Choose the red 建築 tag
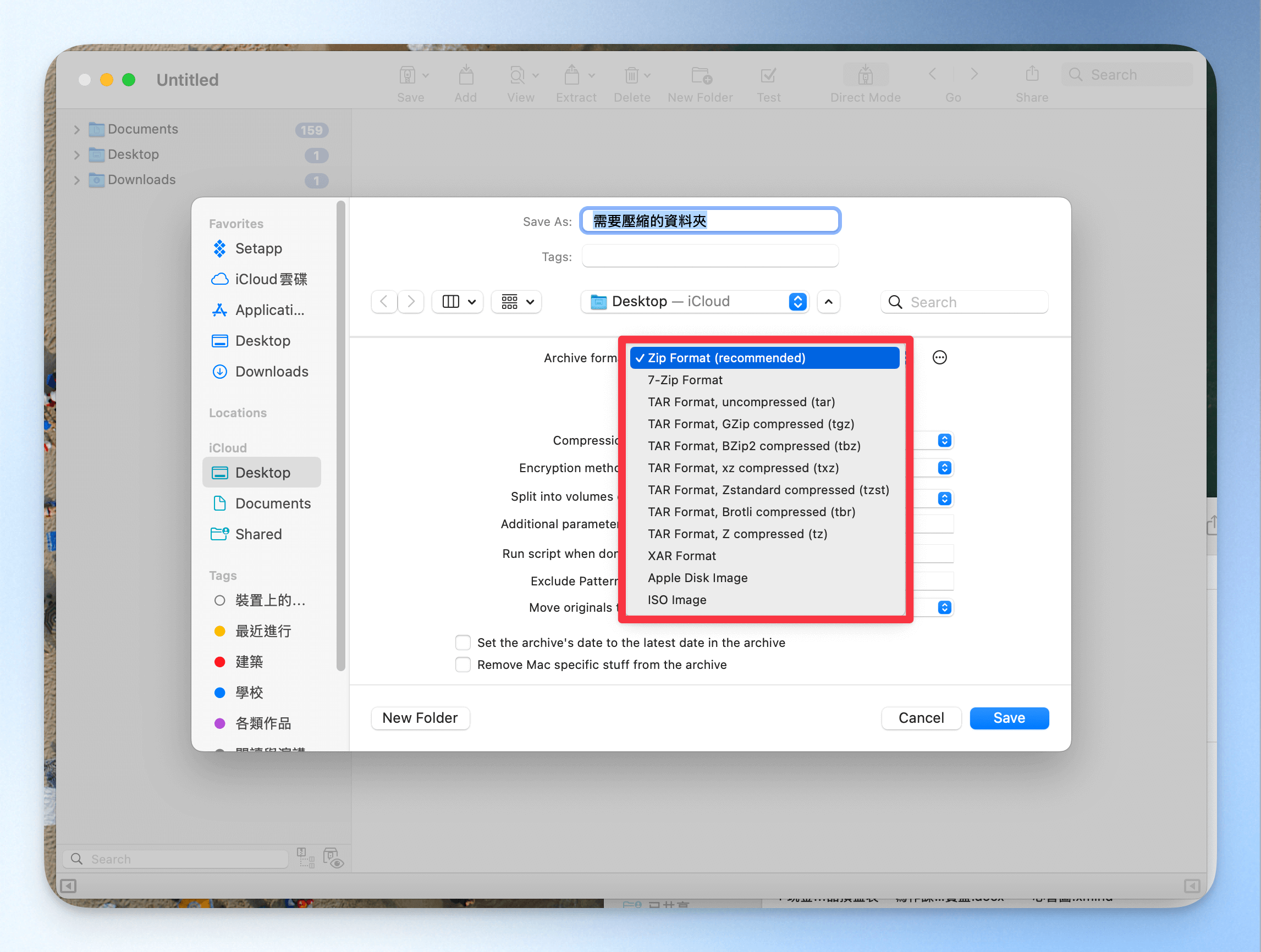Image resolution: width=1261 pixels, height=952 pixels. click(249, 661)
